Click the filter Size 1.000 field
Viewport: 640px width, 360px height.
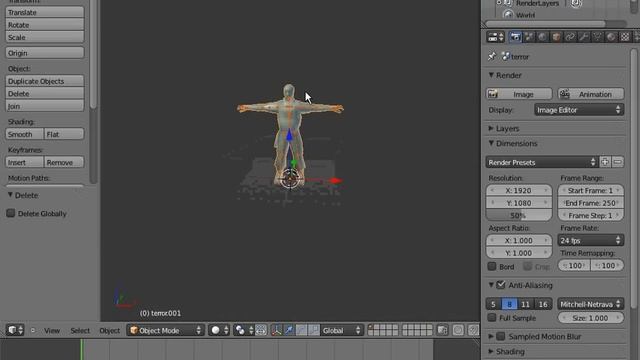coord(591,318)
